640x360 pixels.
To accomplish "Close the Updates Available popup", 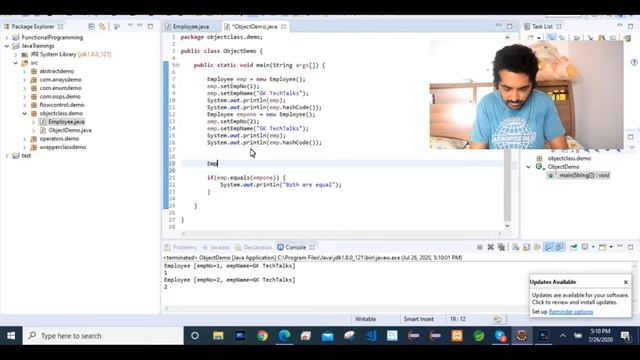I will (x=626, y=282).
